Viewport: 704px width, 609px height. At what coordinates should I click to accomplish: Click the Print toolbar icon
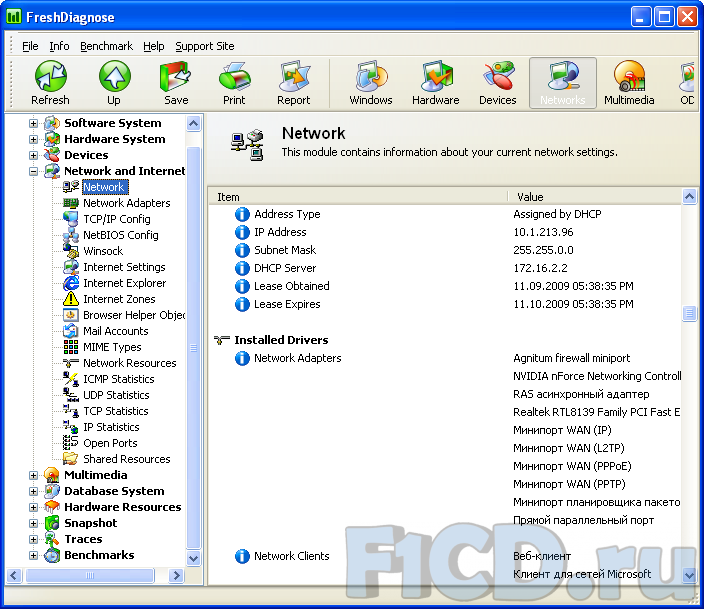coord(234,84)
